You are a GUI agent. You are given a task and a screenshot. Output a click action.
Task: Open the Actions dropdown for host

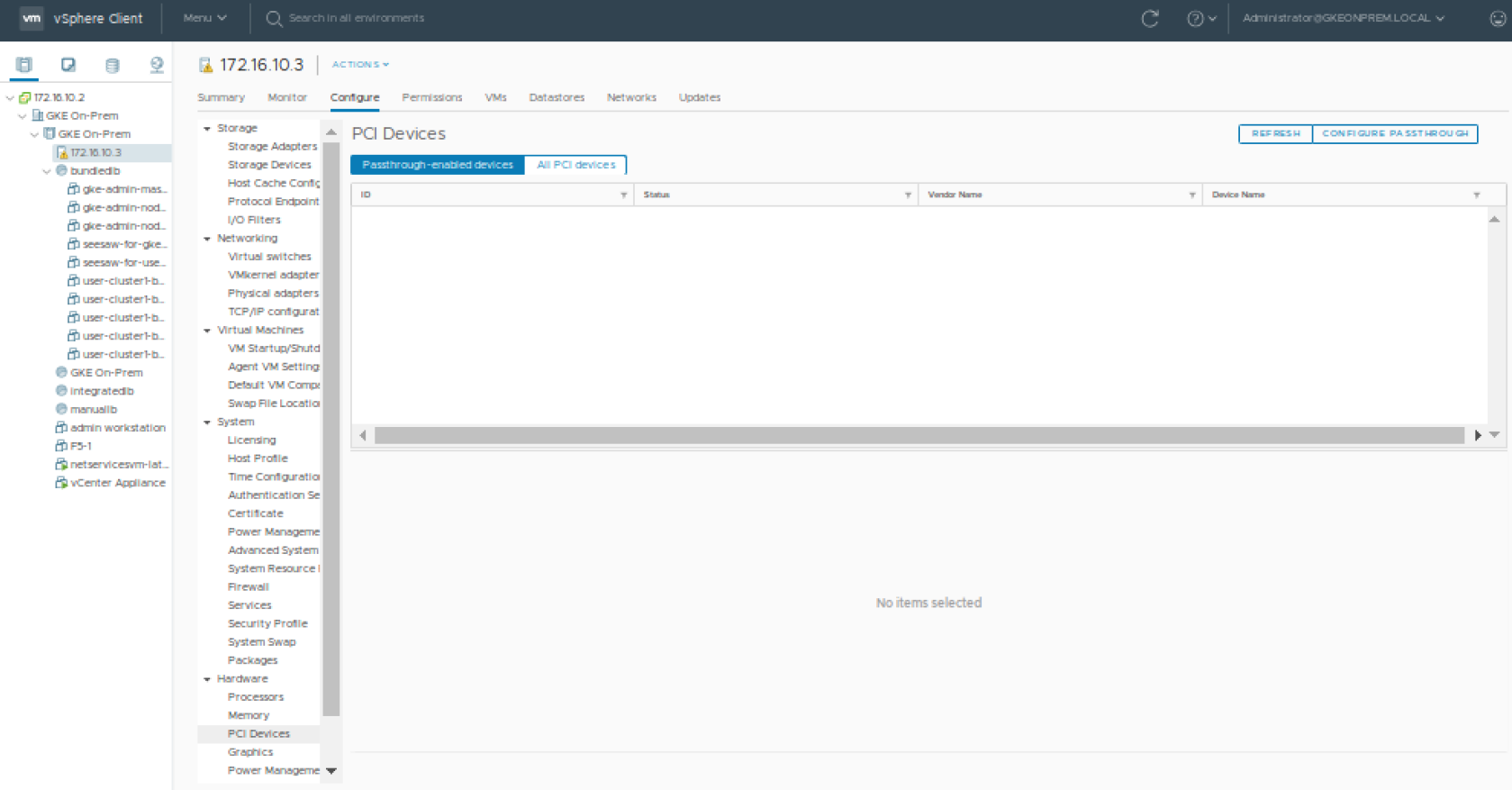coord(360,65)
